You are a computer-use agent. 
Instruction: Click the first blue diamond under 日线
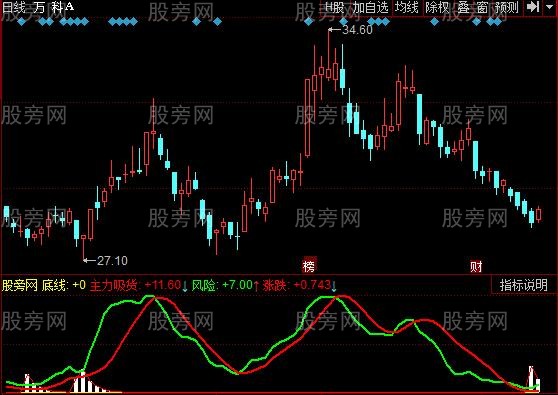click(x=22, y=22)
